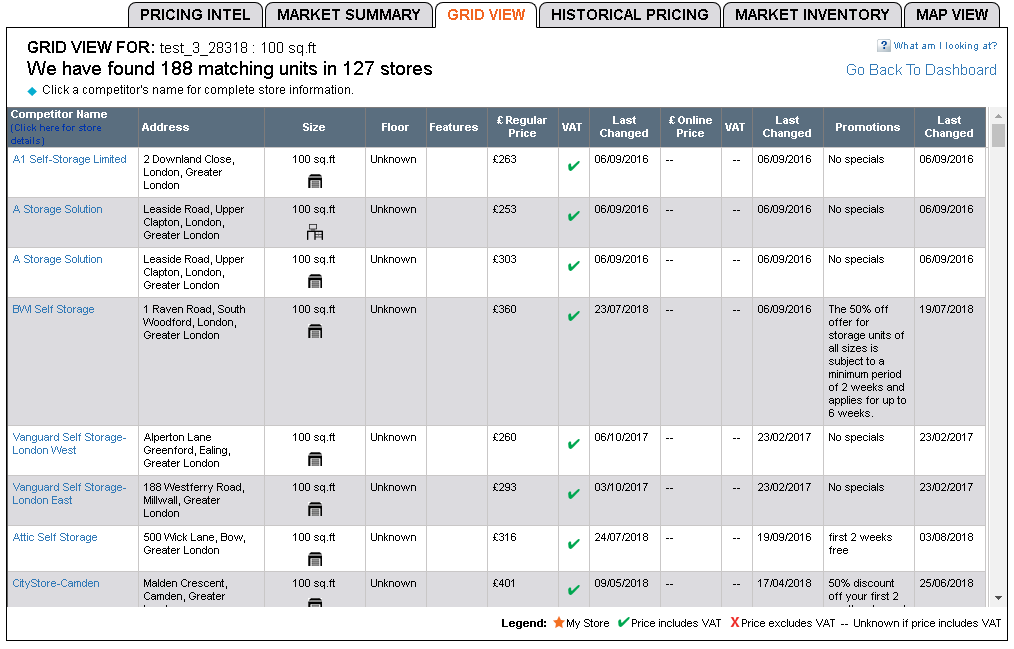1014x649 pixels.
Task: Open the Market Inventory tab
Action: [x=812, y=15]
